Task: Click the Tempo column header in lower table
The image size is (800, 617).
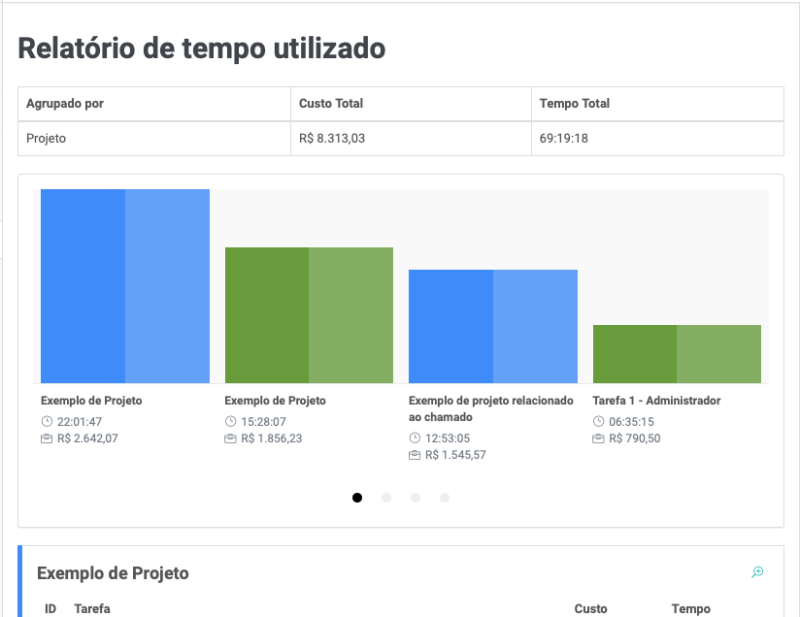Action: [690, 609]
